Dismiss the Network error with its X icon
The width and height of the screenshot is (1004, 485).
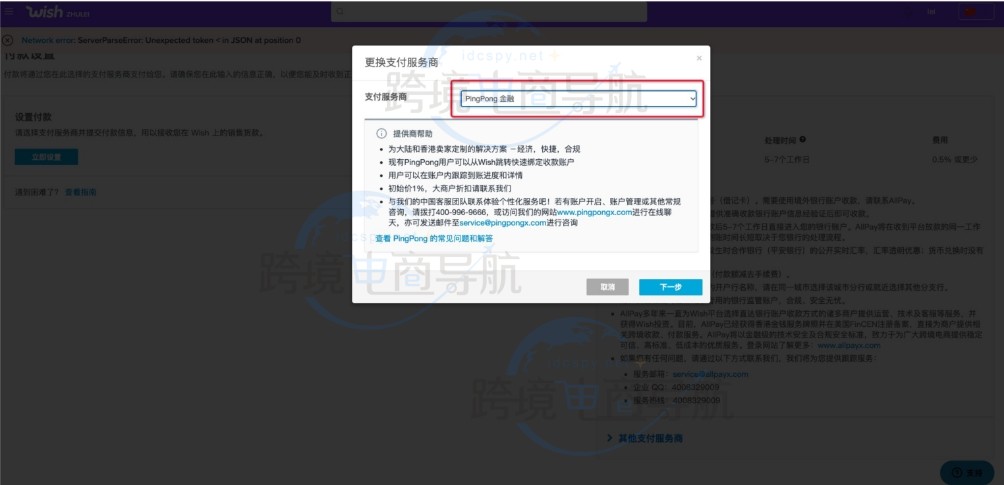8,40
